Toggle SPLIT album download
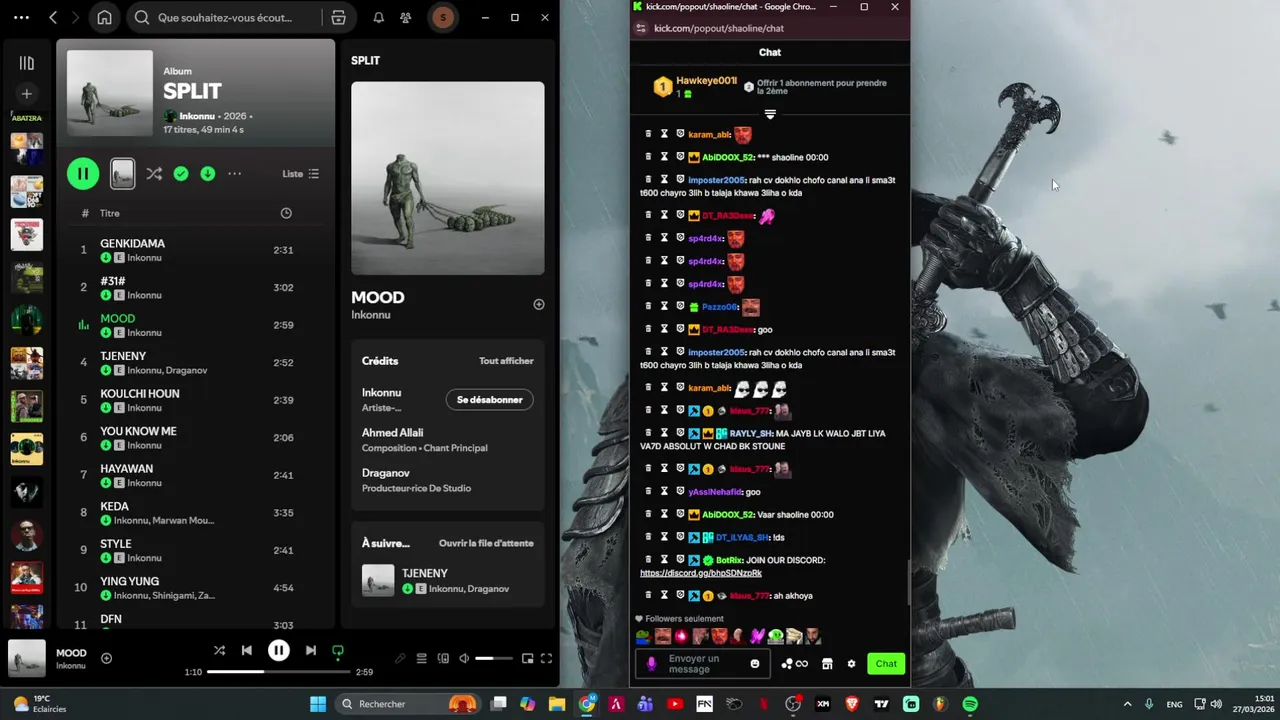Screen dimensions: 1280x720 [207, 174]
